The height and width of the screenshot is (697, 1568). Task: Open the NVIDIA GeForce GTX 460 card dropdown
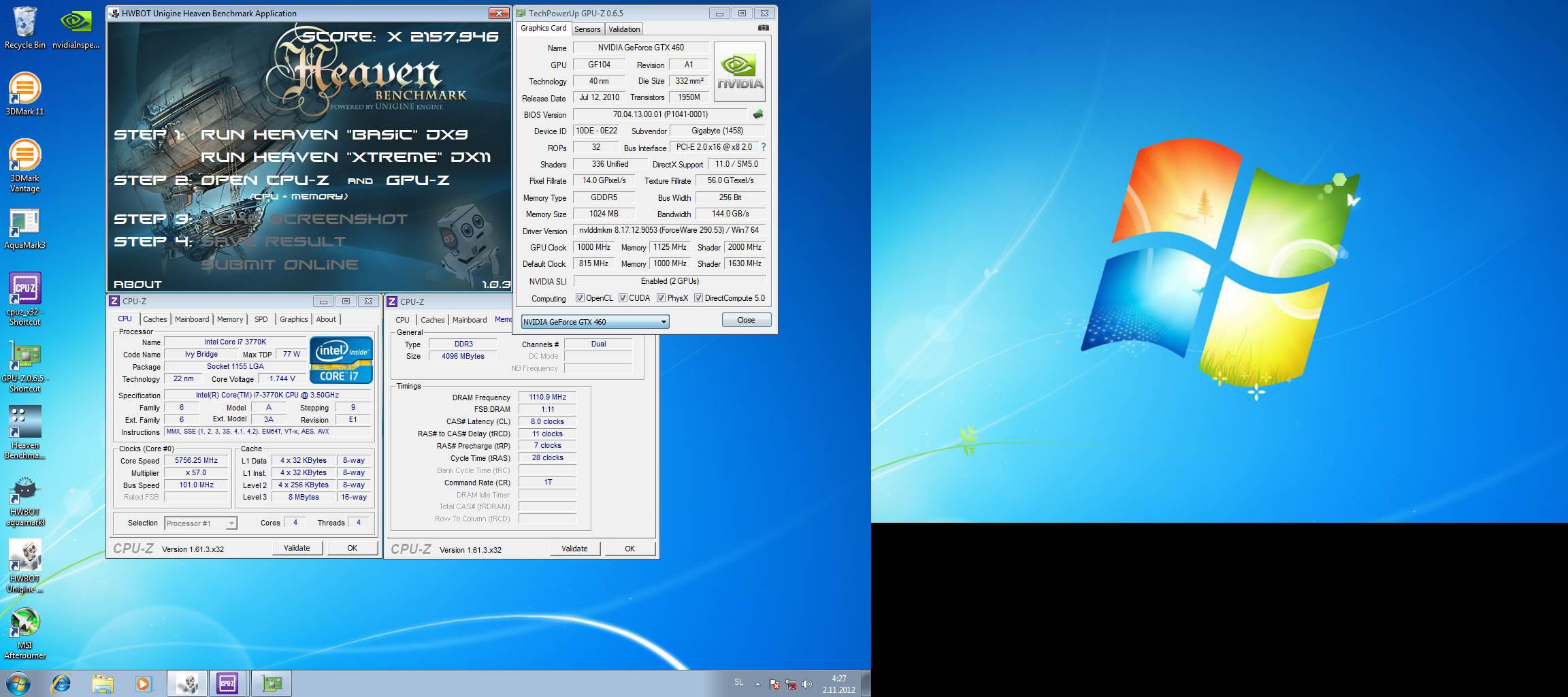[x=595, y=322]
